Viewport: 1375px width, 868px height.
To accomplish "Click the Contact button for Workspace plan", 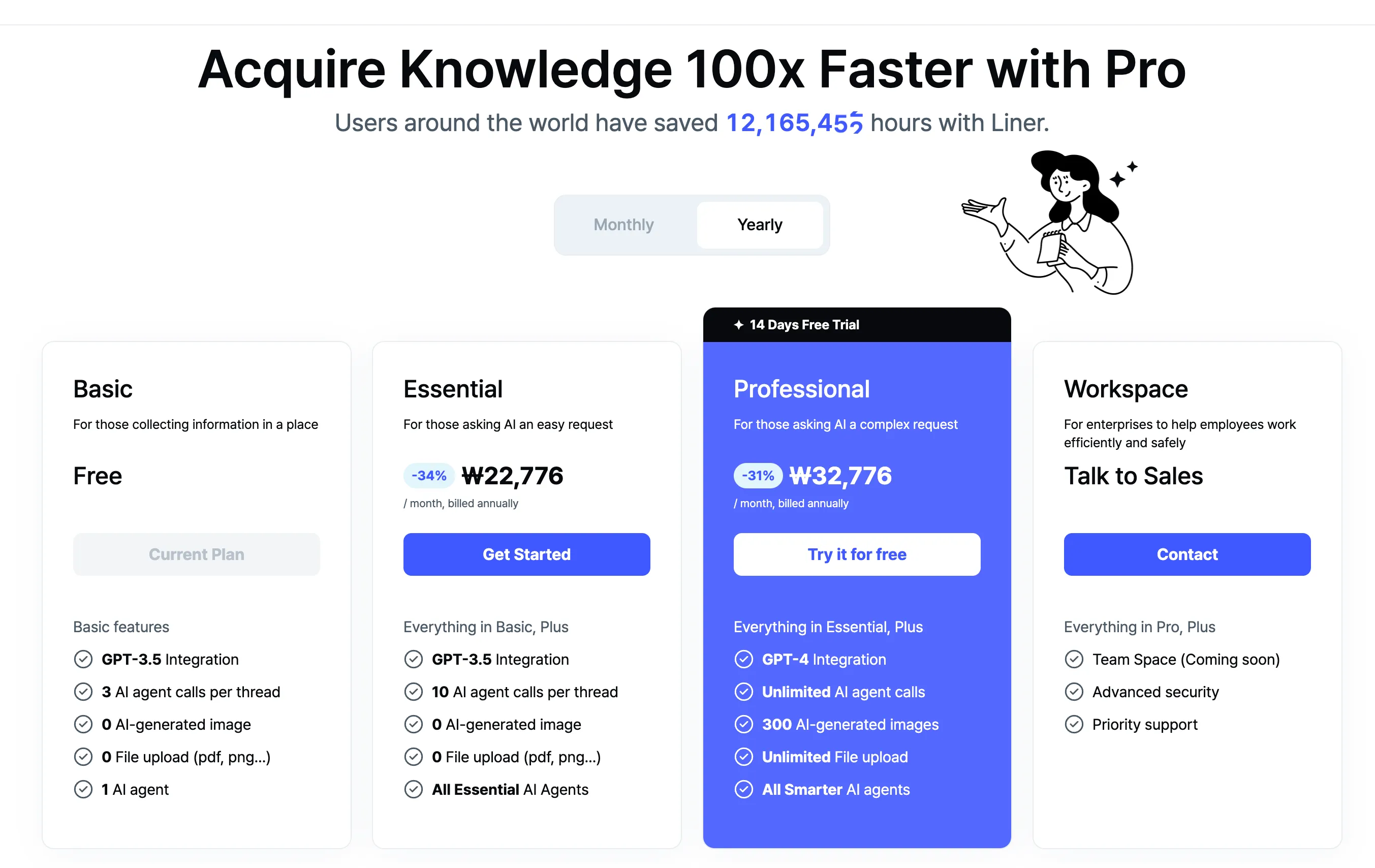I will (x=1186, y=554).
